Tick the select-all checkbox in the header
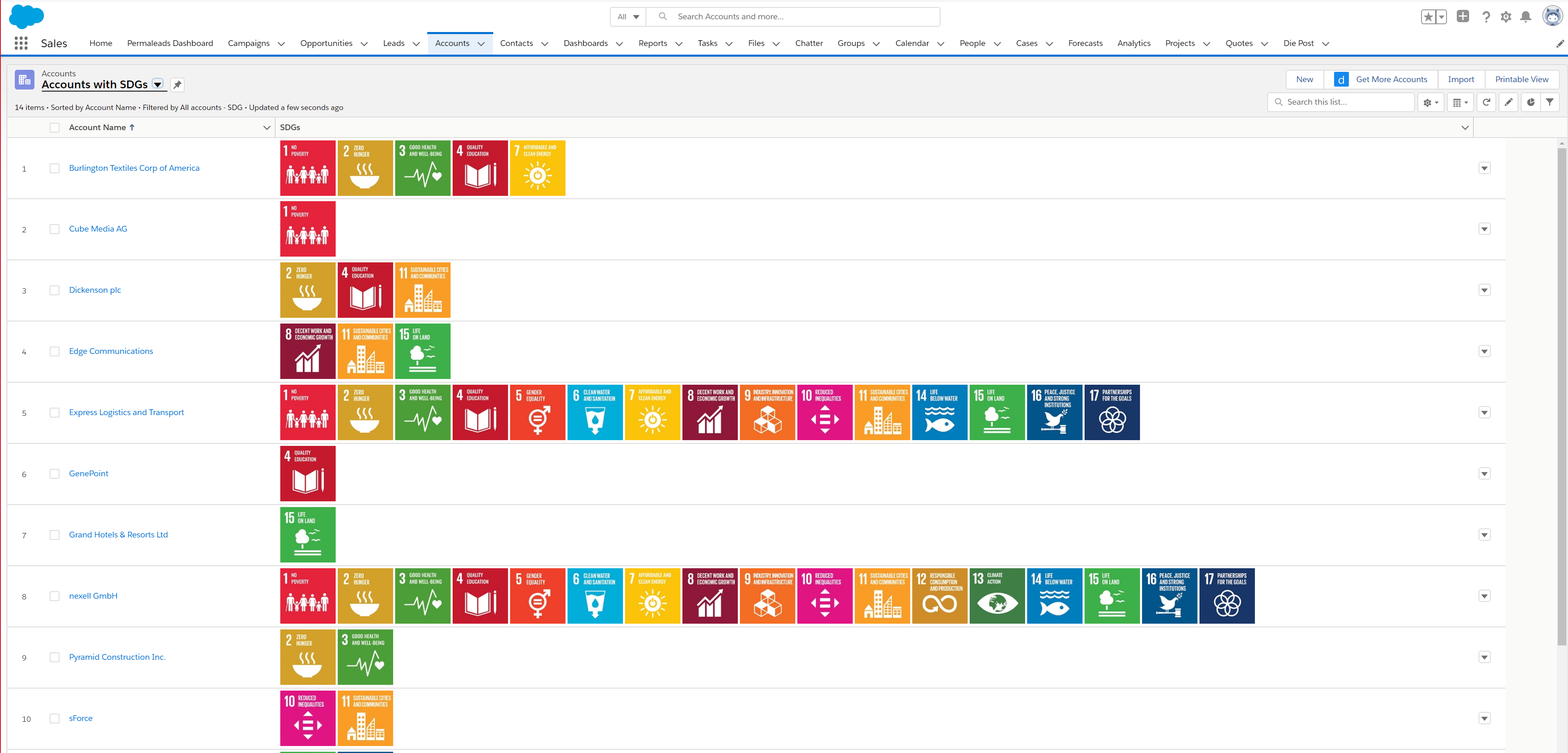The width and height of the screenshot is (1568, 753). tap(54, 127)
